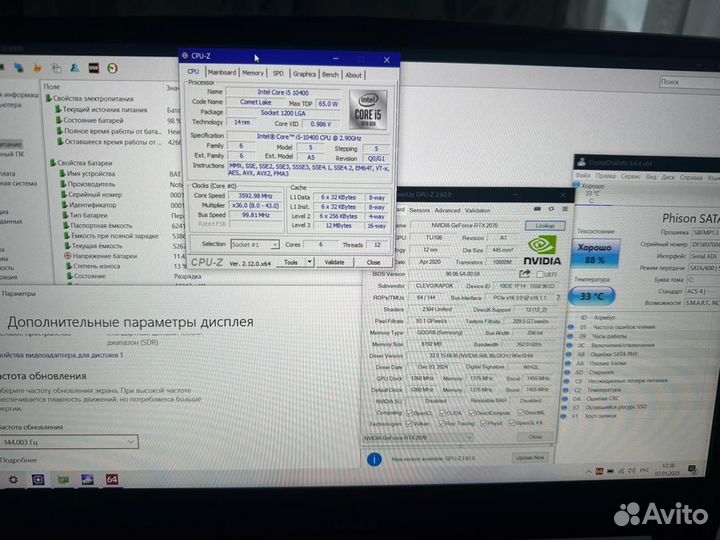Open the About tab in CPU-Z
Viewport: 720px width, 540px height.
click(353, 75)
